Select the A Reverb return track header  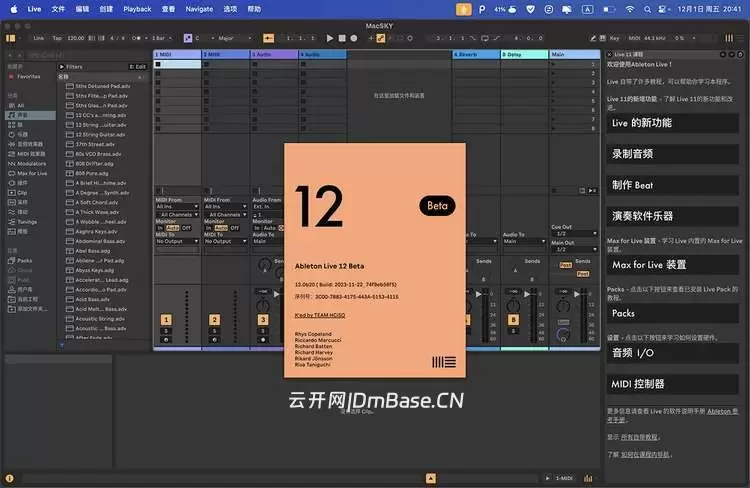coord(476,55)
